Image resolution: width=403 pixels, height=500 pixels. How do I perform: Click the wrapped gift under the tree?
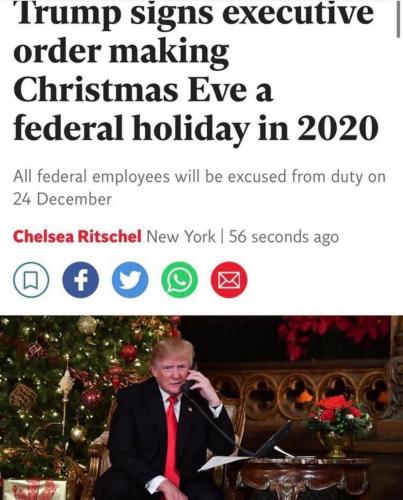tap(35, 489)
